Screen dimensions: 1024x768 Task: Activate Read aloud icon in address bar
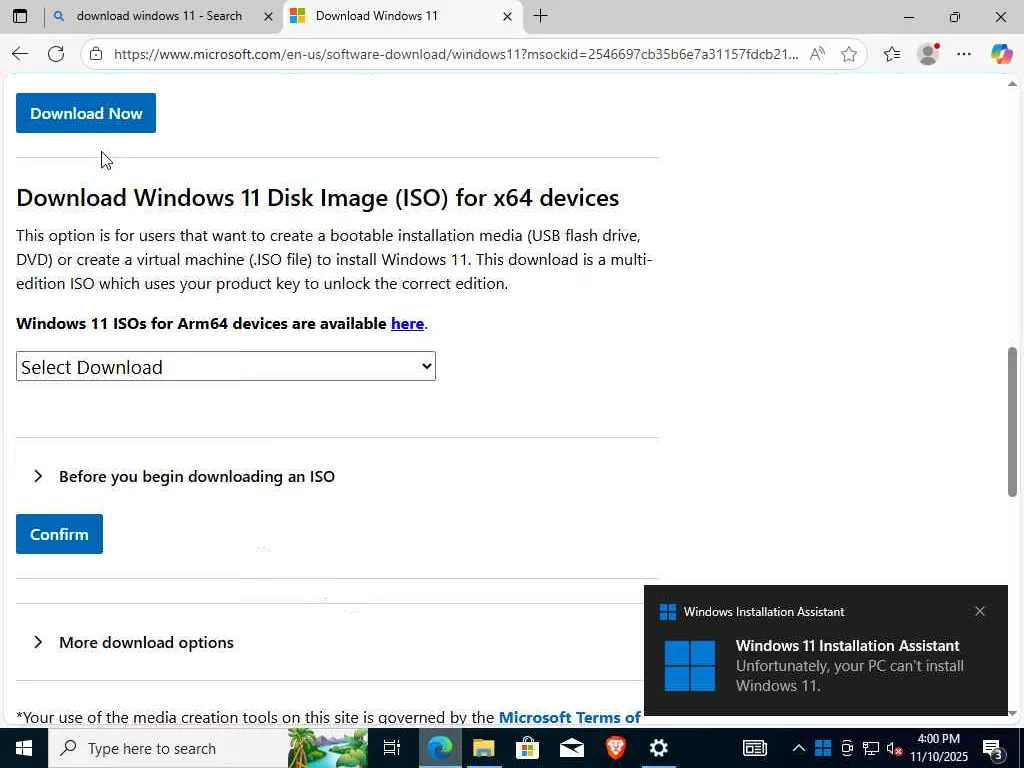tap(817, 54)
